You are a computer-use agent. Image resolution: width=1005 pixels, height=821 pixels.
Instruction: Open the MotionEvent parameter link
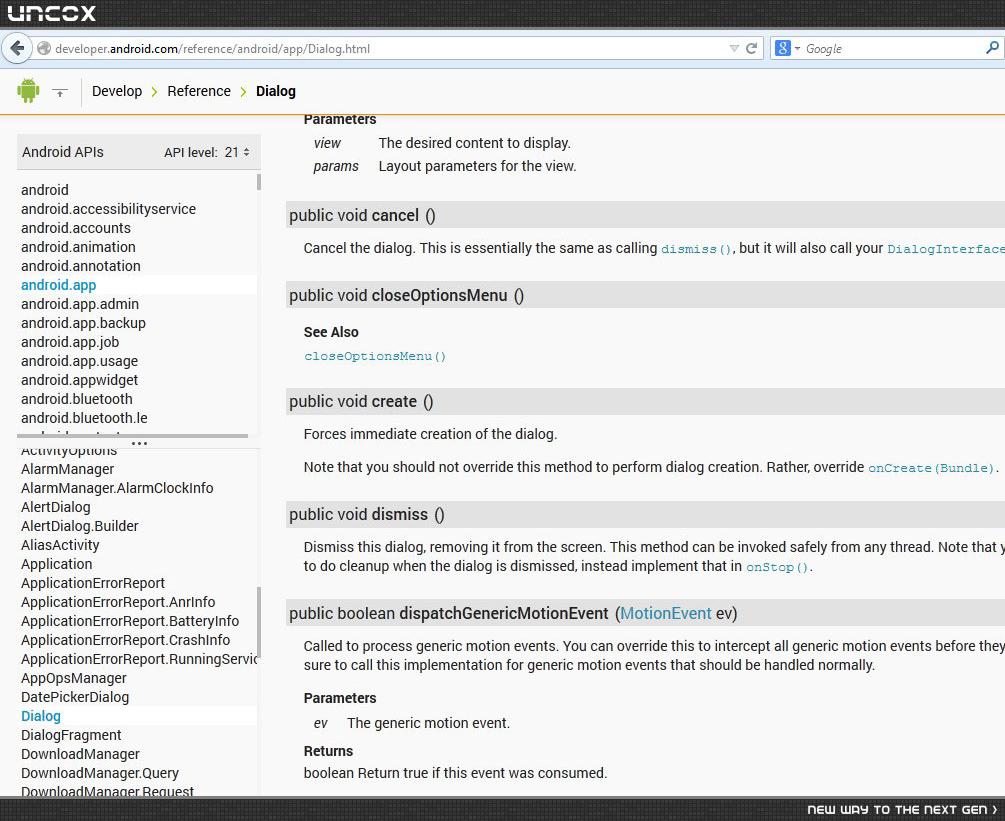(x=665, y=613)
